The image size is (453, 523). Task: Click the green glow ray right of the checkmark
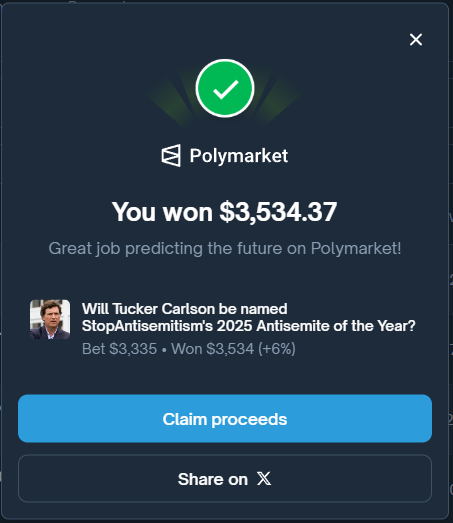pos(279,102)
